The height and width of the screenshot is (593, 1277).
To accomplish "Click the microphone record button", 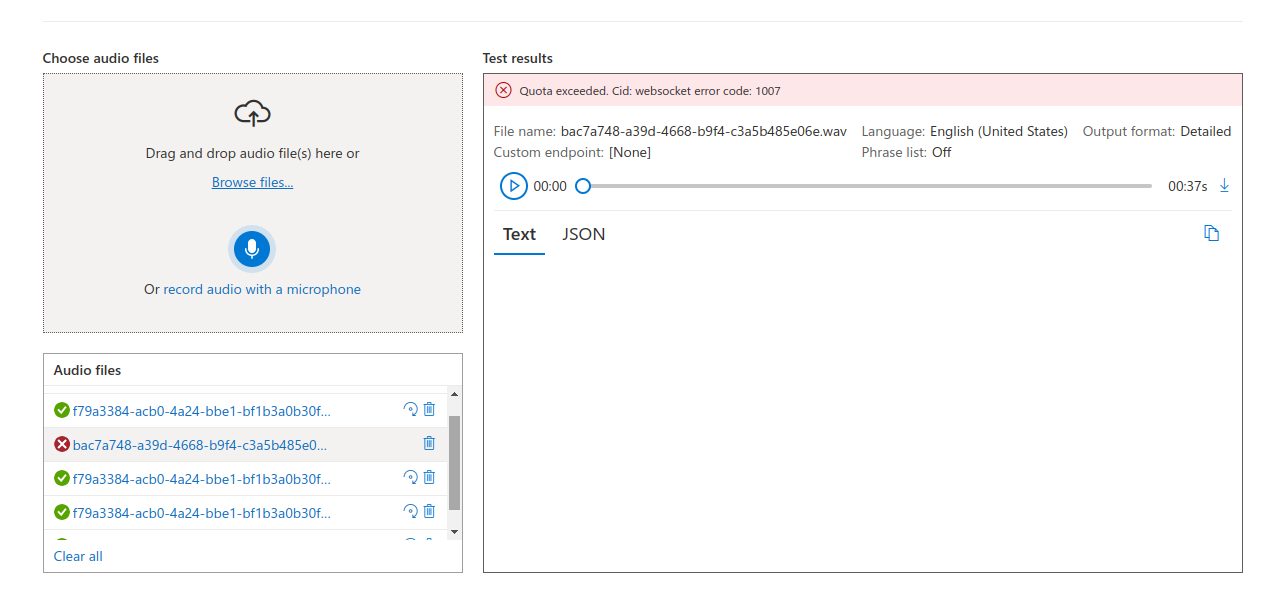I will coord(252,249).
